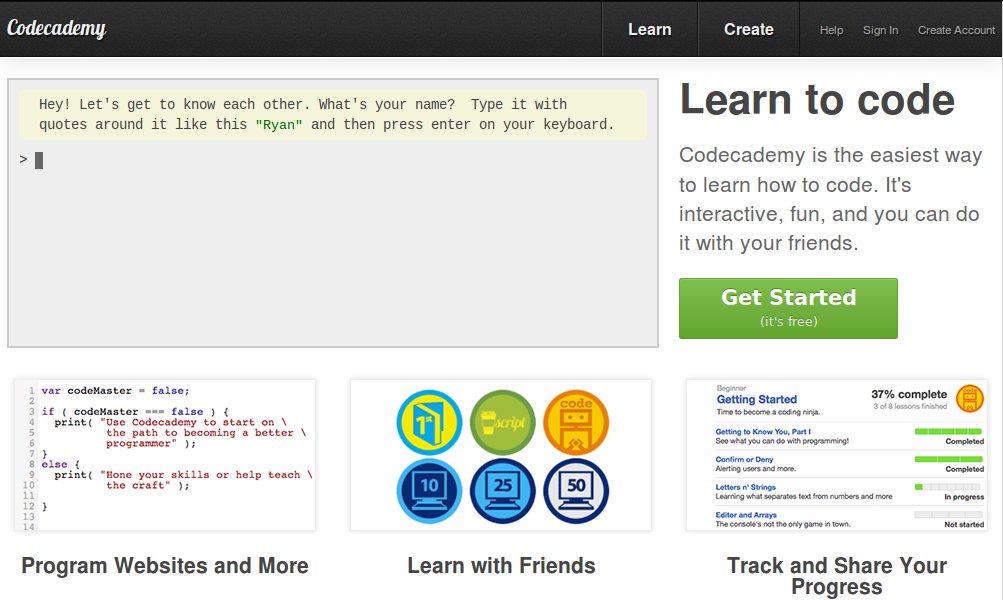Open the Learn menu item
Viewport: 1003px width, 600px height.
click(650, 29)
